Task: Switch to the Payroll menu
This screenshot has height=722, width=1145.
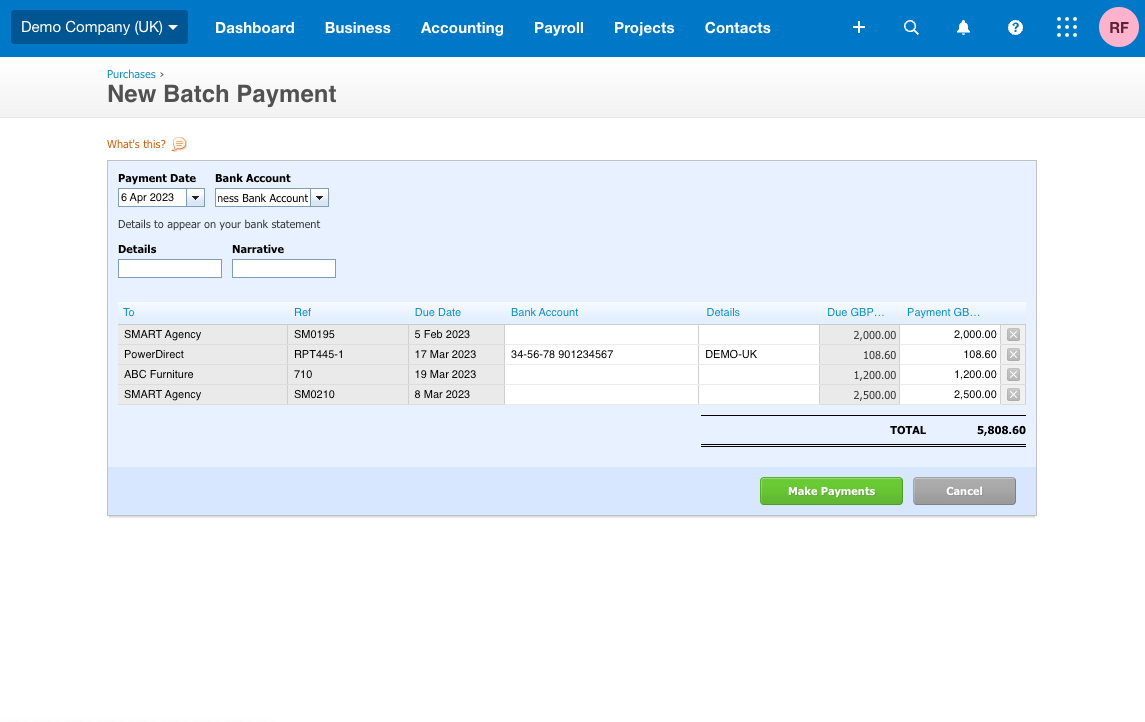Action: (x=559, y=28)
